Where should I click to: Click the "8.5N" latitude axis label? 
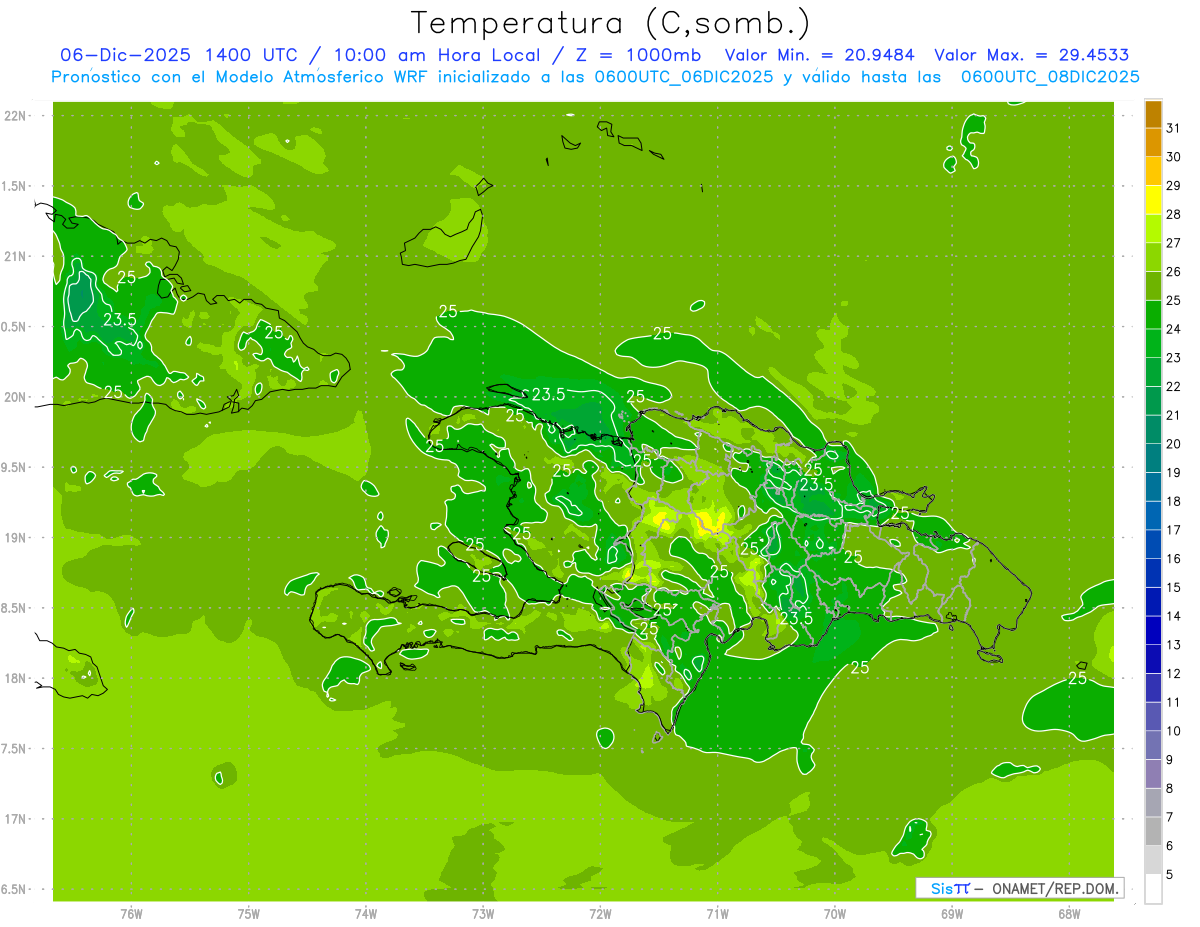[14, 608]
